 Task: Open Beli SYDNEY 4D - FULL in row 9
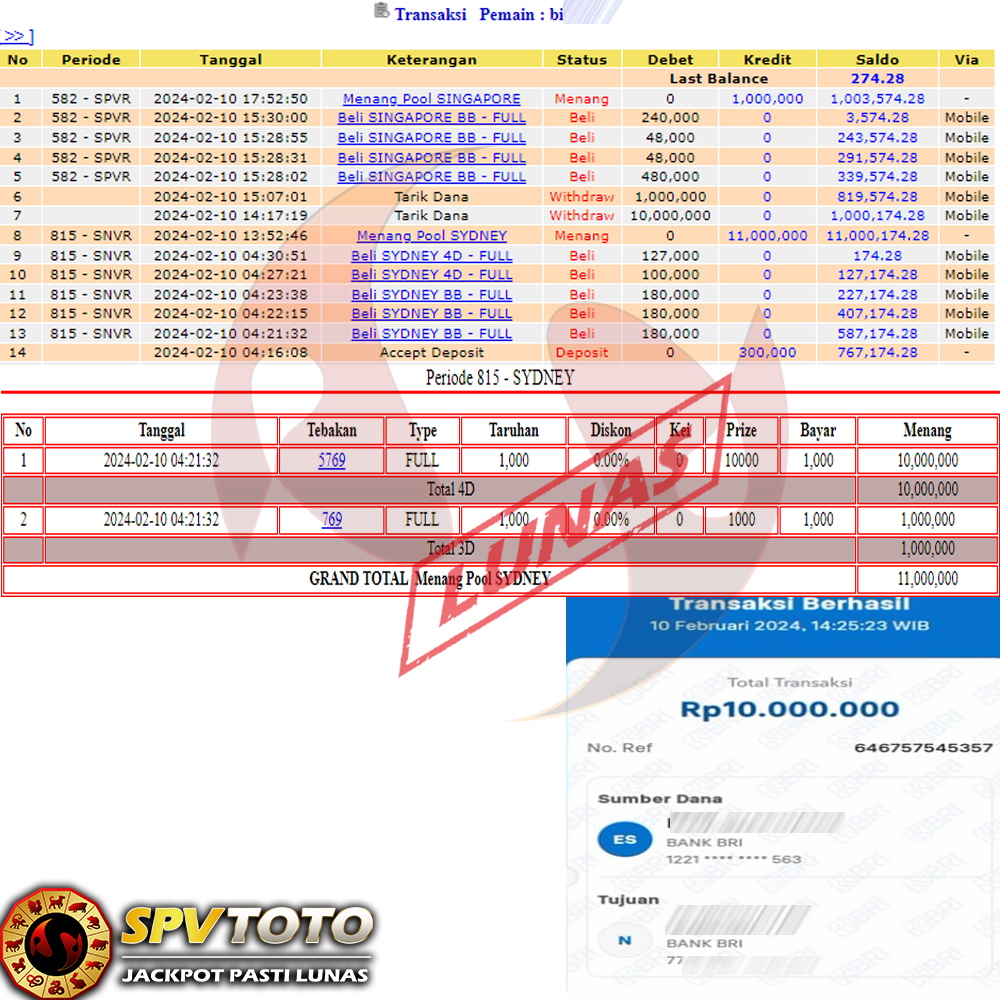coord(431,255)
